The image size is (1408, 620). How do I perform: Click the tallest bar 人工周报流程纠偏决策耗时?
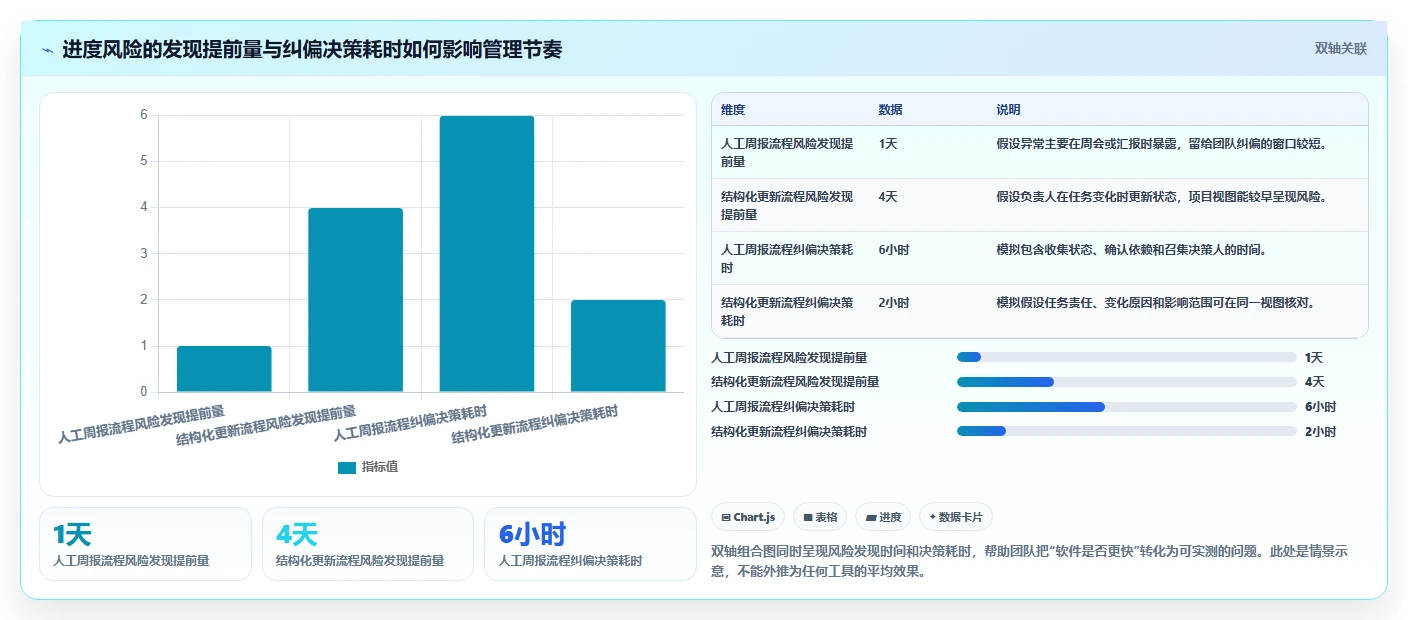[x=487, y=254]
